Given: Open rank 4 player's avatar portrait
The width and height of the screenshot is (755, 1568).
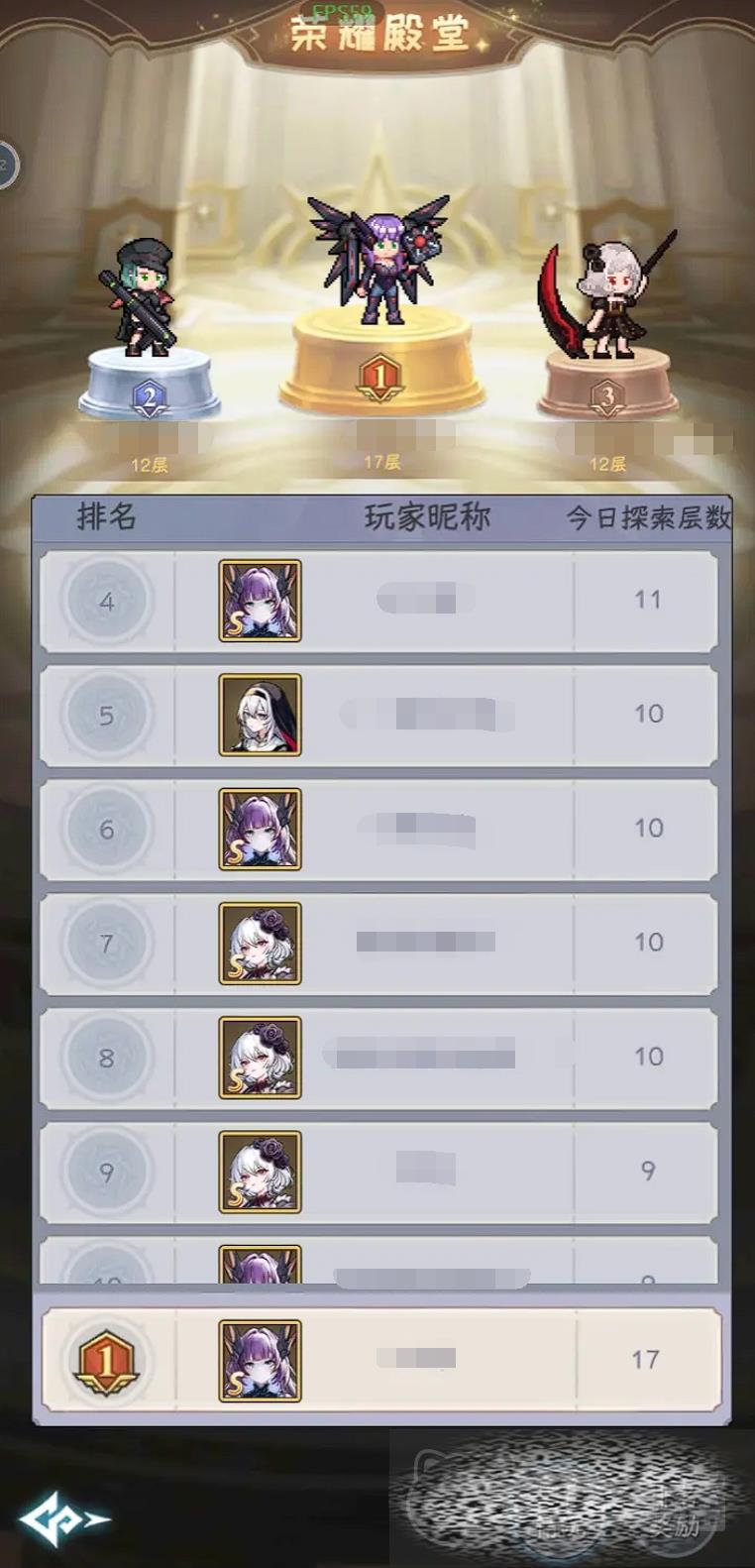Looking at the screenshot, I should 260,601.
